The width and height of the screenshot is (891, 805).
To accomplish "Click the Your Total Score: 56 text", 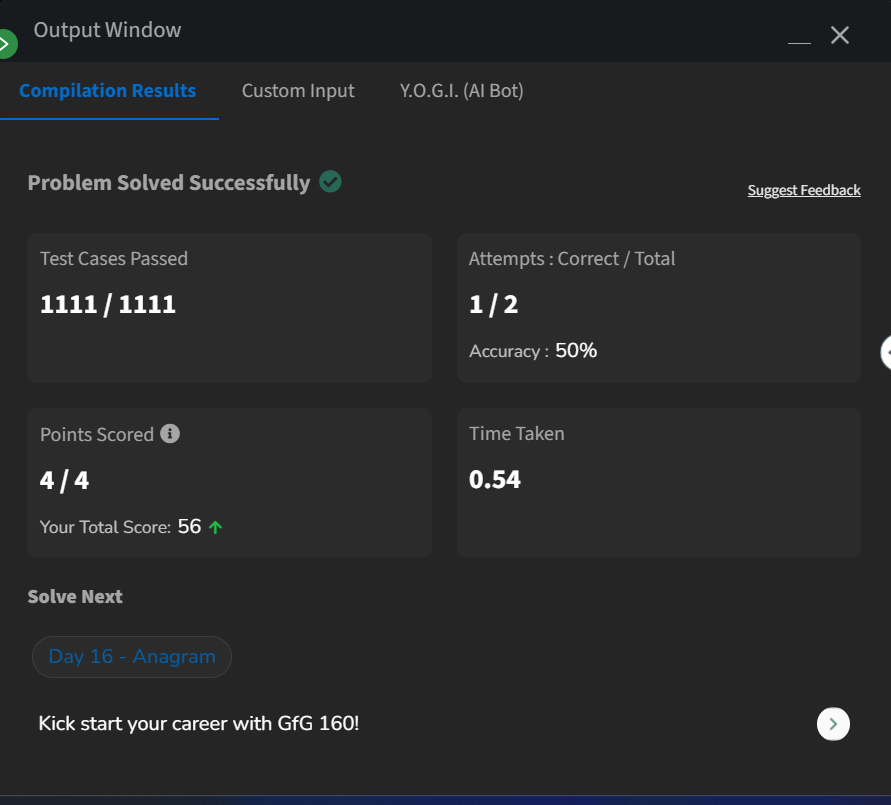I will (x=120, y=527).
